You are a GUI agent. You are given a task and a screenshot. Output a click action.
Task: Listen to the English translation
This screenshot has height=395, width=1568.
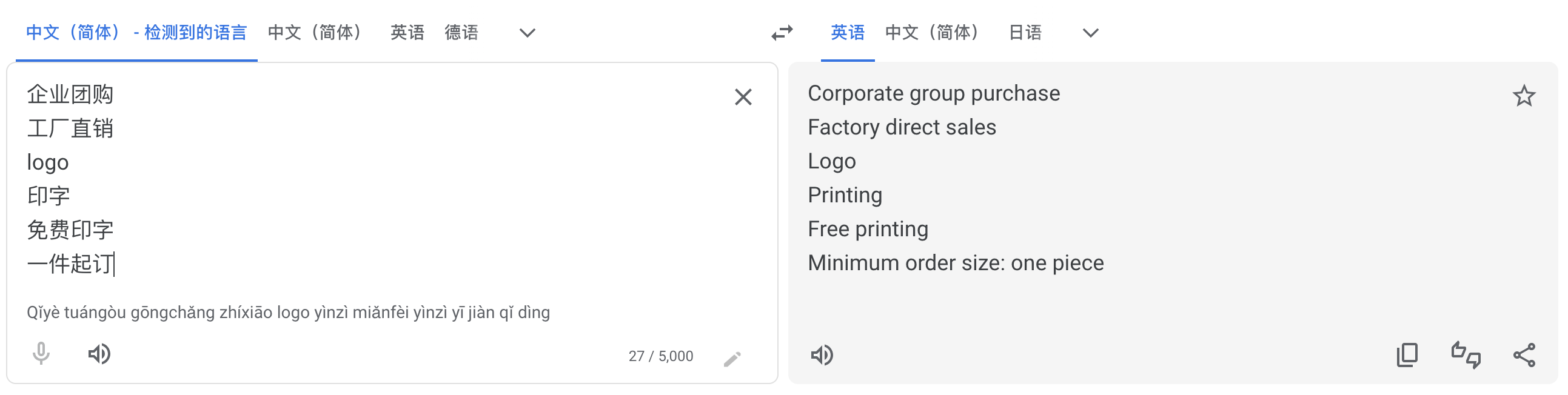pyautogui.click(x=822, y=355)
